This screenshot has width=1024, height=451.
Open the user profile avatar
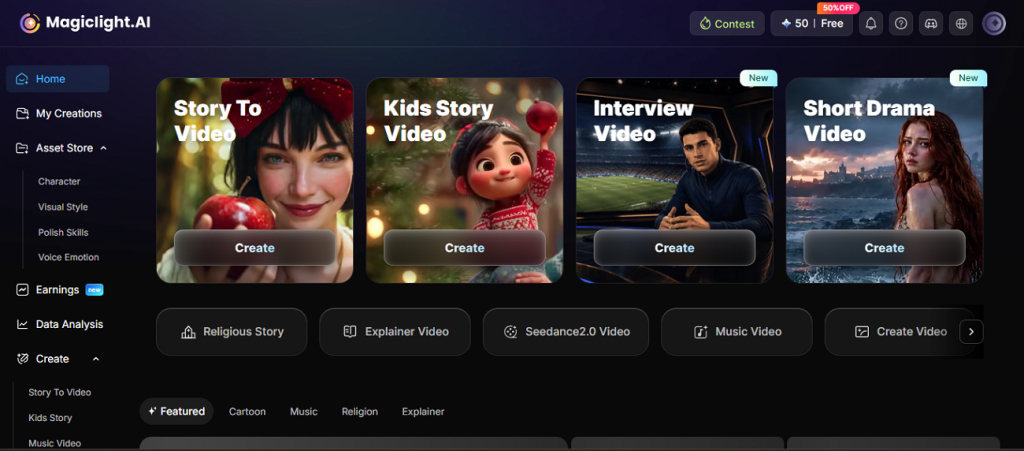(994, 23)
